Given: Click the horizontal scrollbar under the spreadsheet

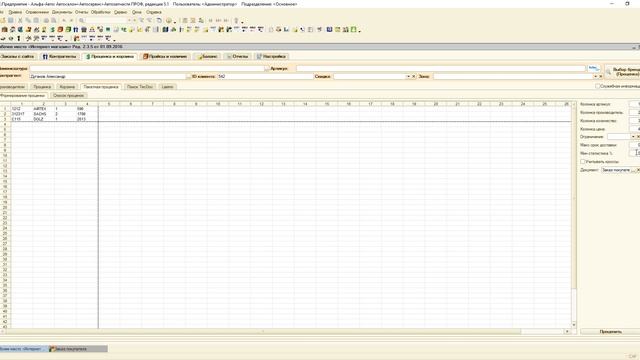Looking at the screenshot, I should pos(263,331).
